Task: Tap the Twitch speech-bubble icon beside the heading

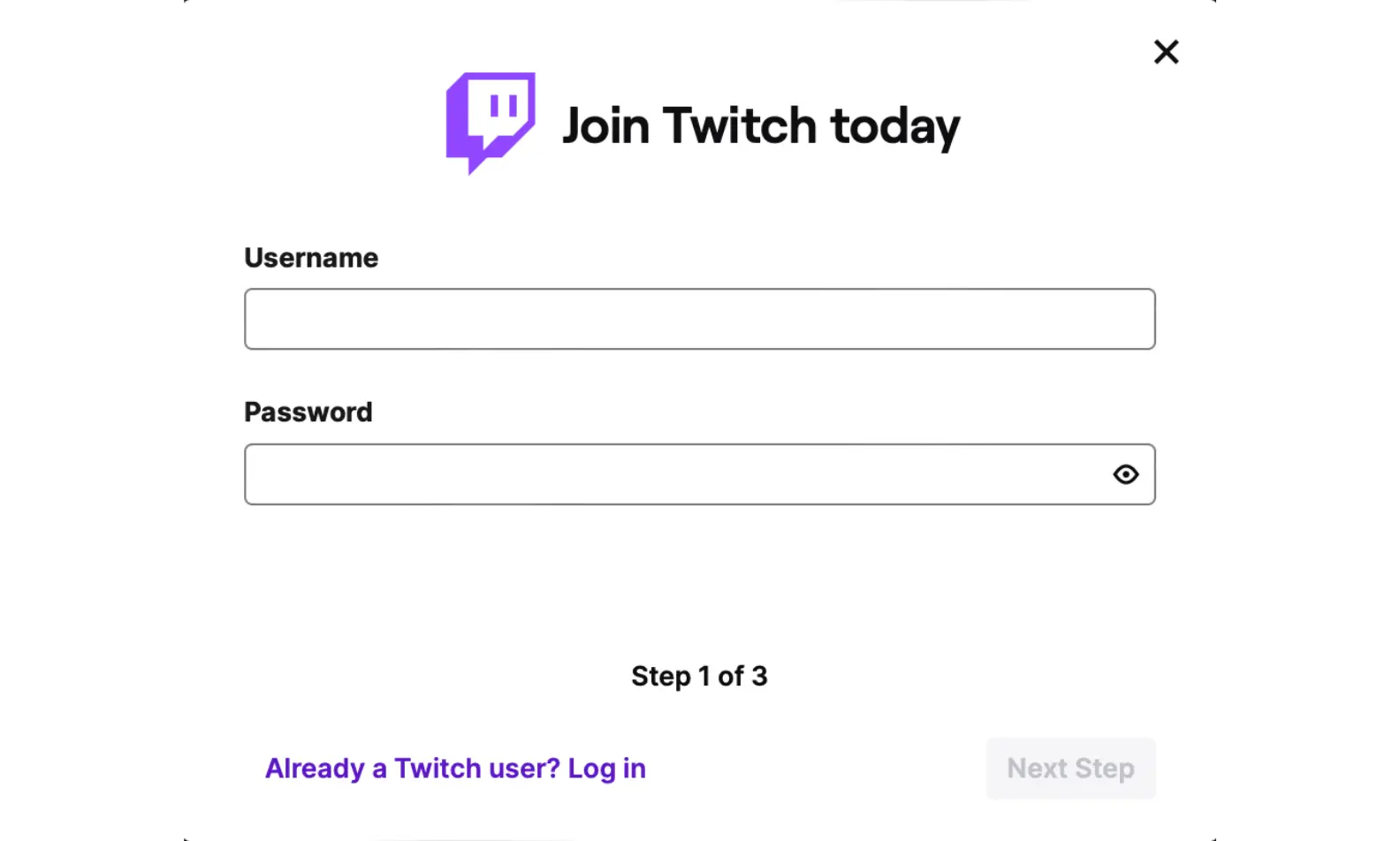Action: click(x=491, y=124)
